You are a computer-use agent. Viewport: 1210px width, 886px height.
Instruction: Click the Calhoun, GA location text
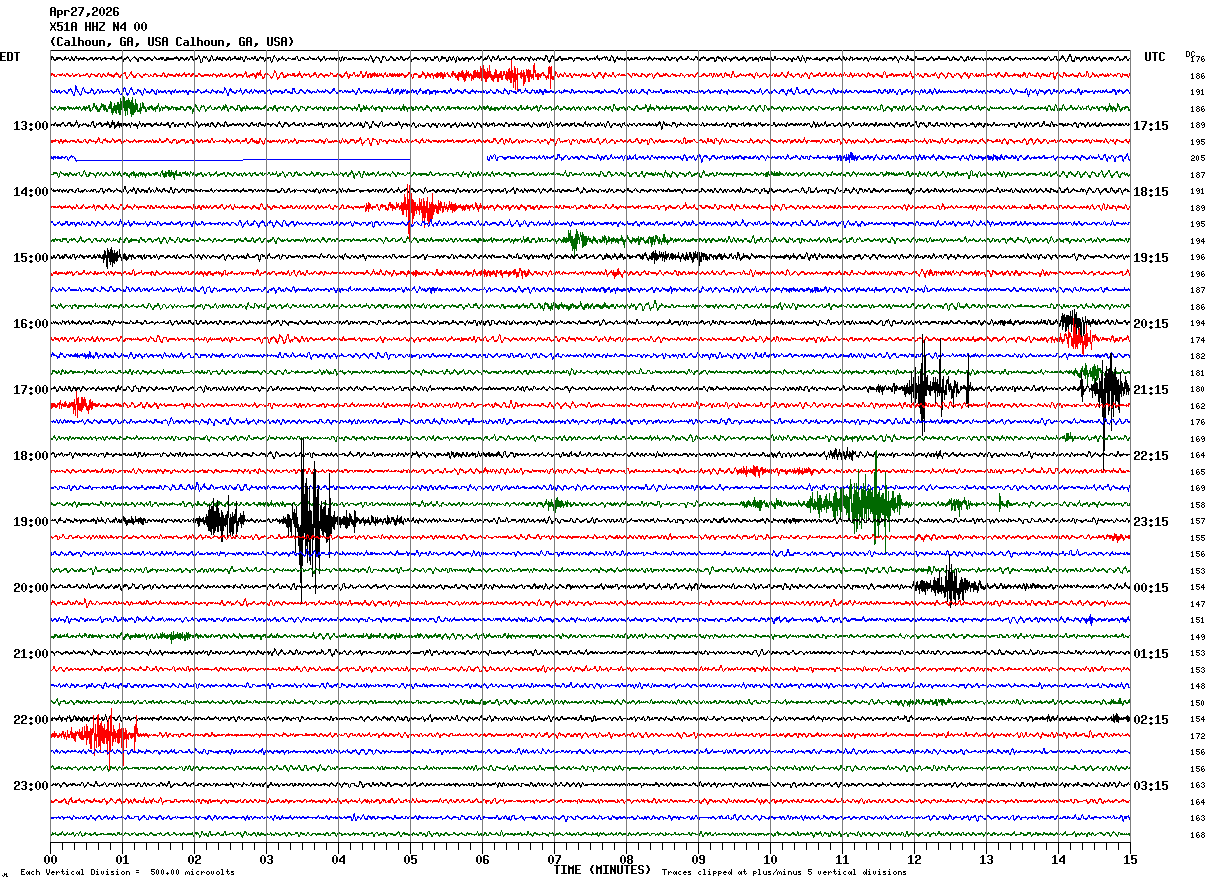coord(171,42)
